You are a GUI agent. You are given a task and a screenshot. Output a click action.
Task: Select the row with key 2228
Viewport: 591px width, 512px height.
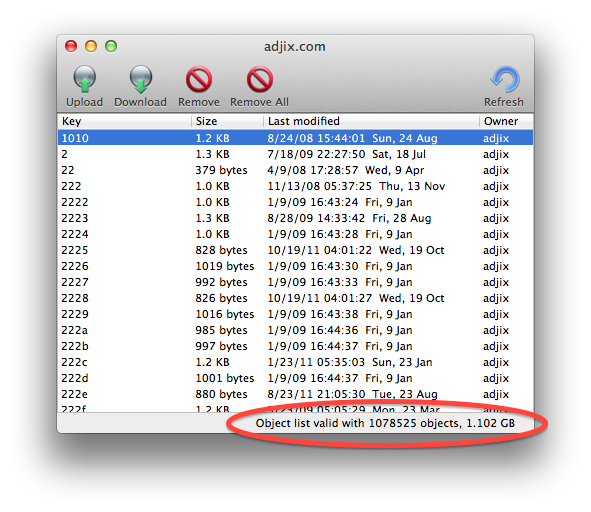(x=296, y=298)
